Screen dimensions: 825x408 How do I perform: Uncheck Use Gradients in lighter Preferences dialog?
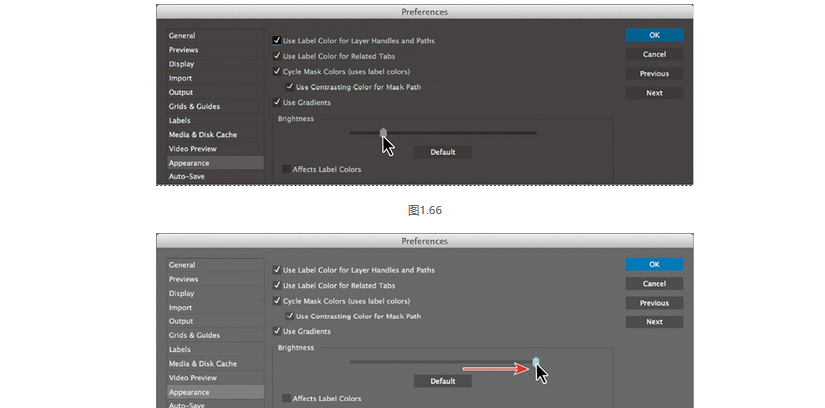click(277, 331)
